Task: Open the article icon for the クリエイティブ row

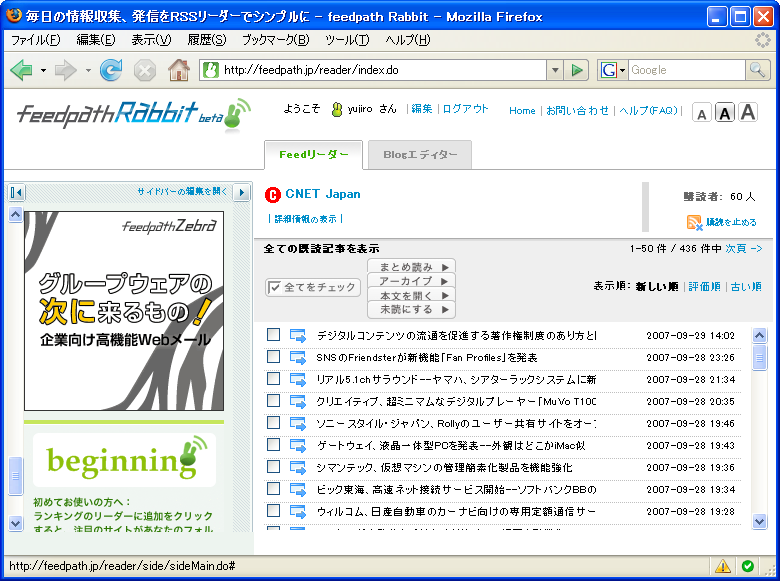Action: click(x=297, y=401)
